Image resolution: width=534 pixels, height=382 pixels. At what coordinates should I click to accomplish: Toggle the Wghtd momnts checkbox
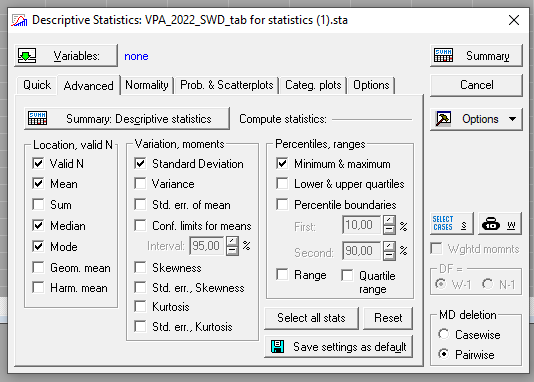pyautogui.click(x=436, y=249)
